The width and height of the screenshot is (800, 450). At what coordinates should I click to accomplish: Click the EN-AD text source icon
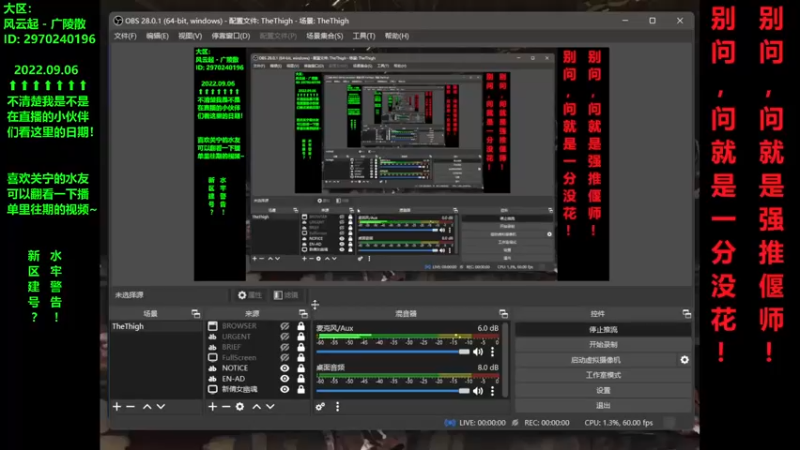(213, 379)
